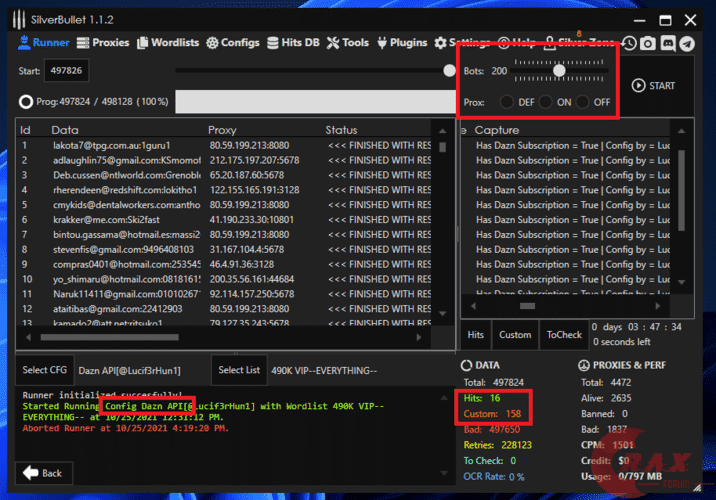Click the Telegram paper-plane icon
Image resolution: width=716 pixels, height=500 pixels.
coord(686,43)
